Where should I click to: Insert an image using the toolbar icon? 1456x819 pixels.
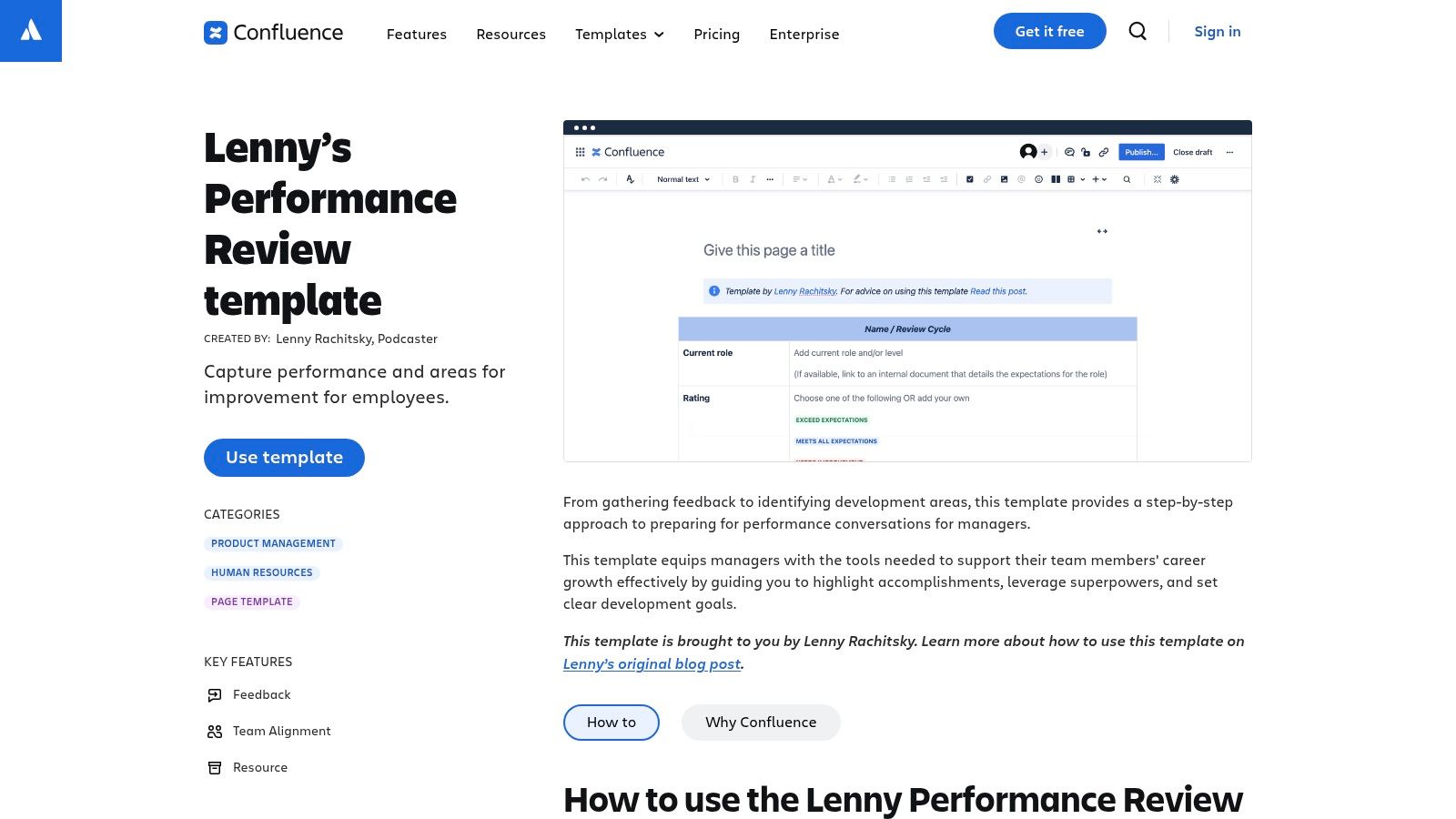(1005, 179)
